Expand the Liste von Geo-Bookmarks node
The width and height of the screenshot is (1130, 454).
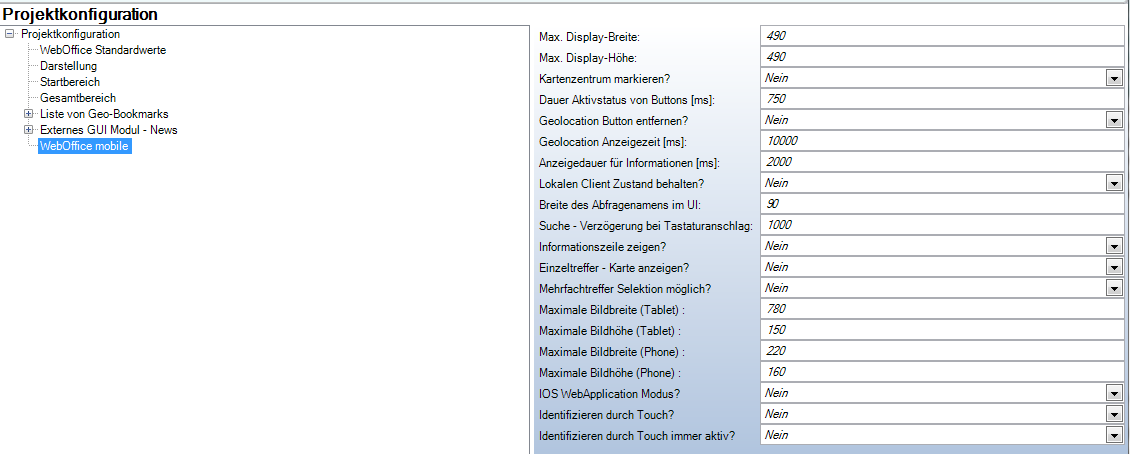pyautogui.click(x=29, y=114)
